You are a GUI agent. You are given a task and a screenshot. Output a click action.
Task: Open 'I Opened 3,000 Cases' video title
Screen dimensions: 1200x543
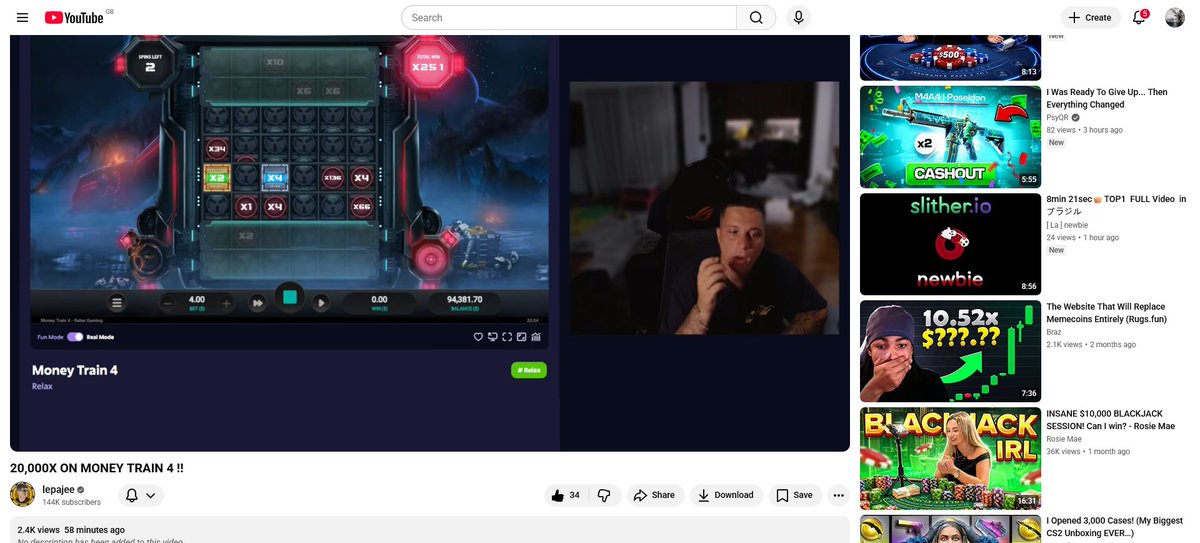[x=1115, y=527]
